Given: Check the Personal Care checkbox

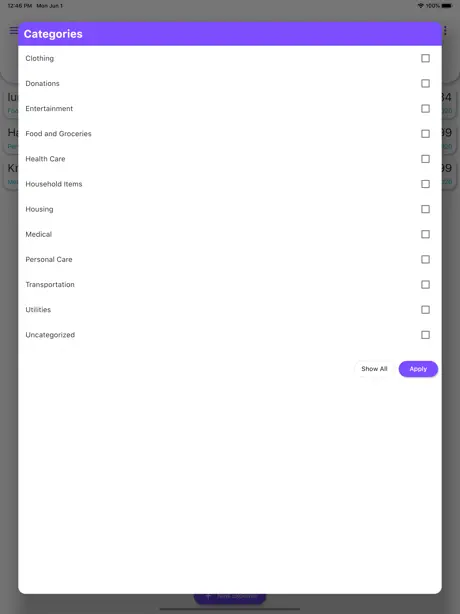Looking at the screenshot, I should 425,259.
